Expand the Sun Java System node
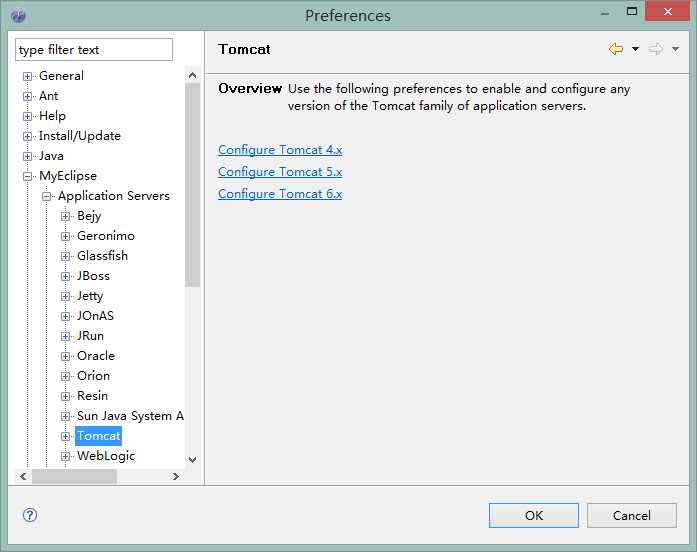Viewport: 697px width, 552px height. (x=65, y=416)
